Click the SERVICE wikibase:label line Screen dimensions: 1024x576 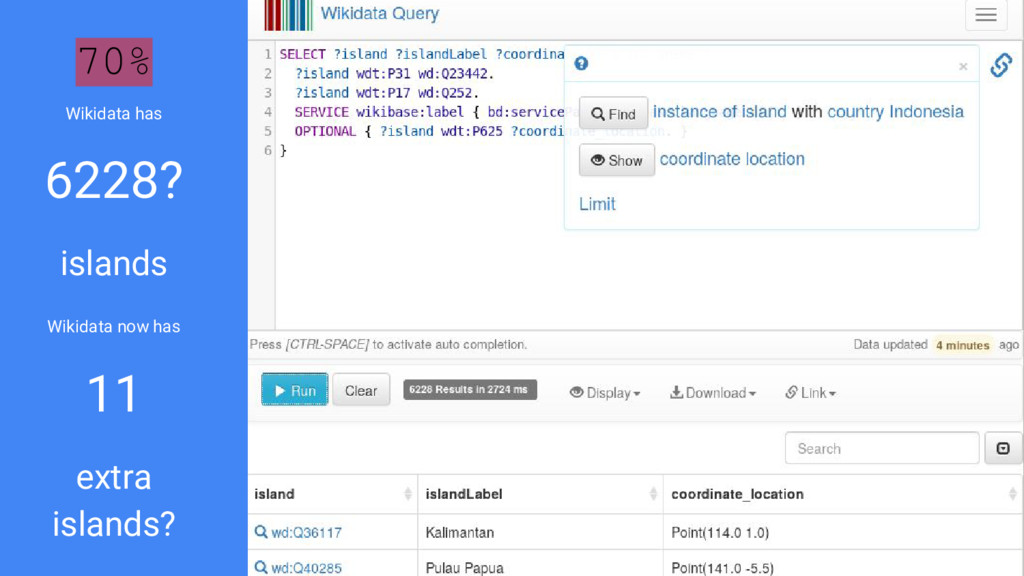click(x=429, y=112)
